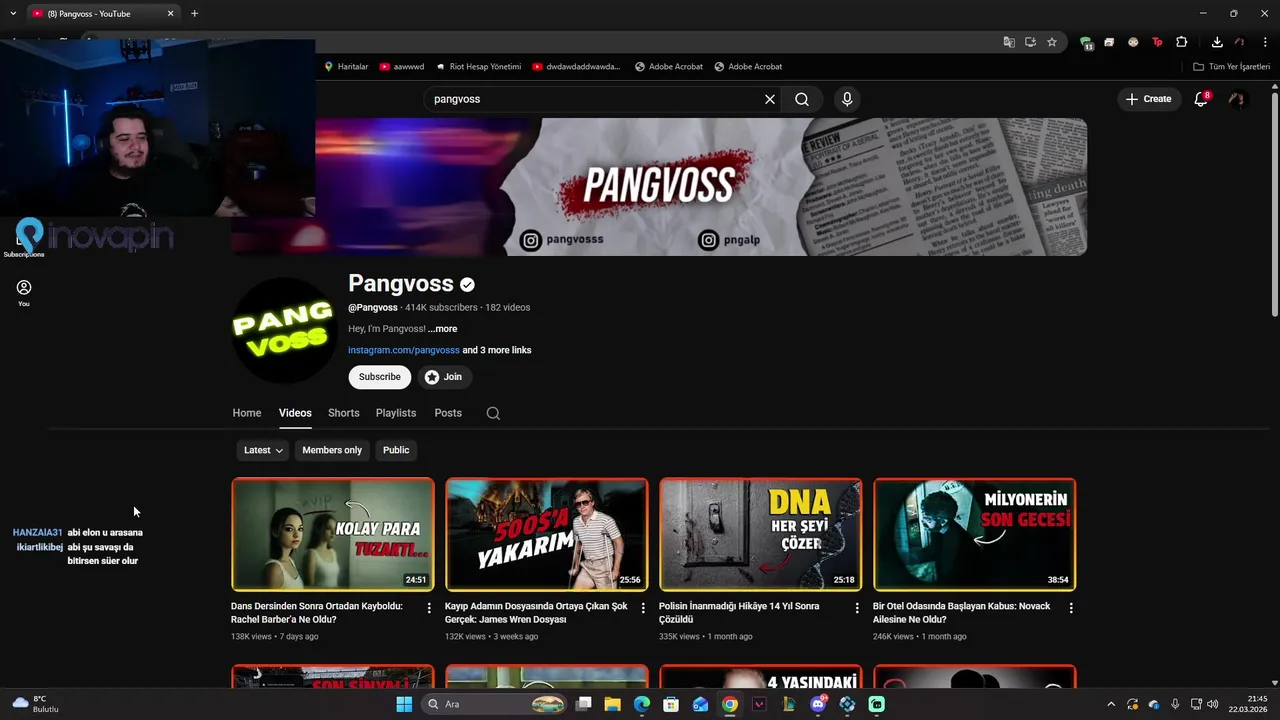Open the Latest sort dropdown

point(263,450)
